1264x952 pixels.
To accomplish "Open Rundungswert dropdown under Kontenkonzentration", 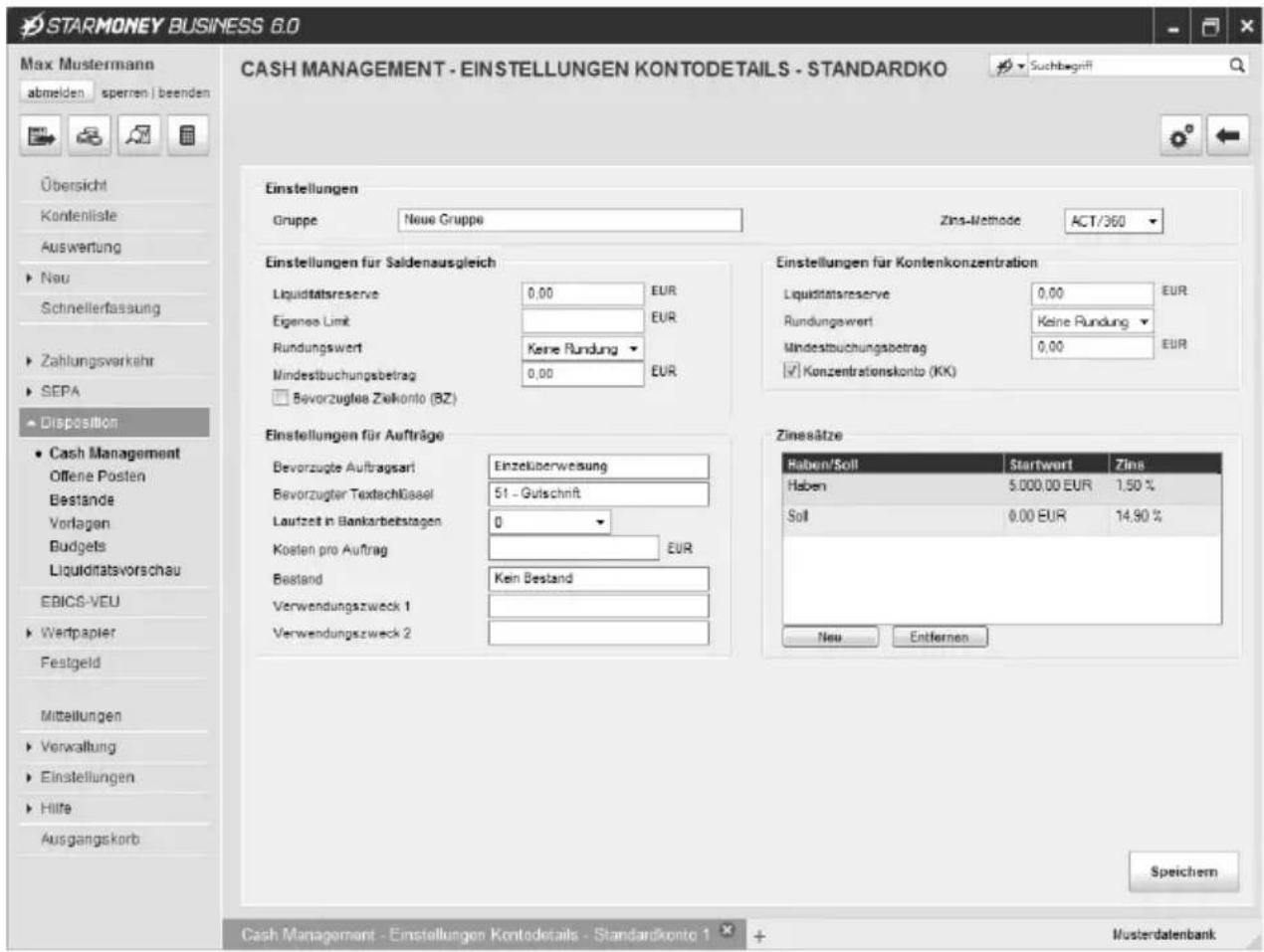I will [x=1093, y=321].
